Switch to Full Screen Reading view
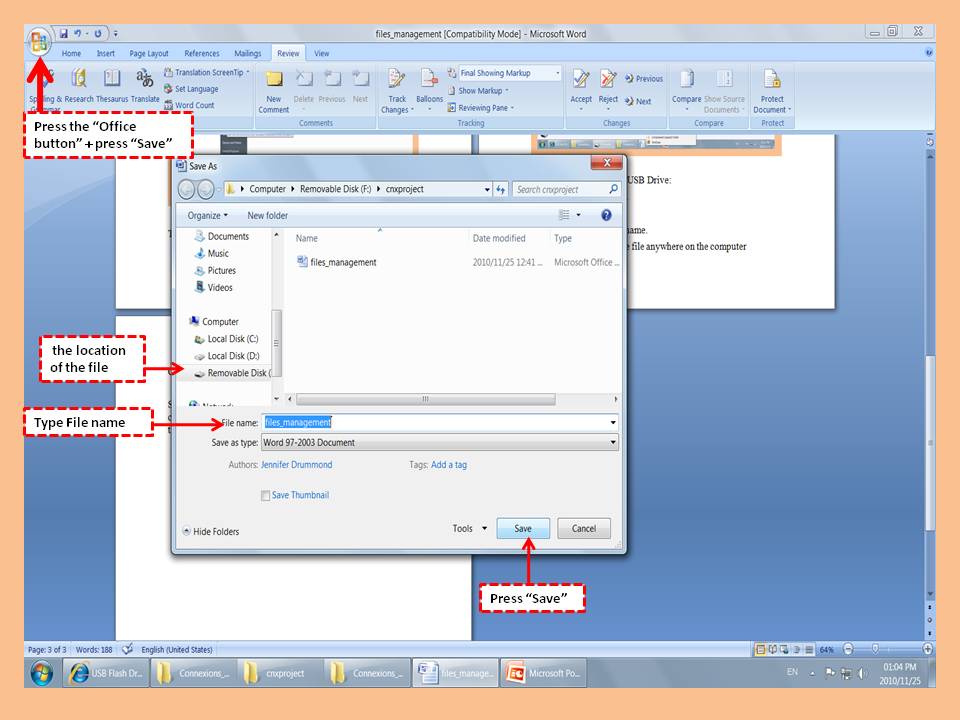 tap(773, 650)
